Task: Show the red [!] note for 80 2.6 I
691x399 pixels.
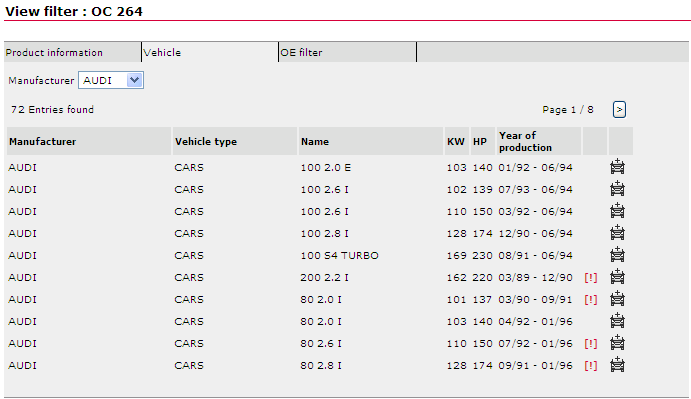Action: (x=591, y=344)
